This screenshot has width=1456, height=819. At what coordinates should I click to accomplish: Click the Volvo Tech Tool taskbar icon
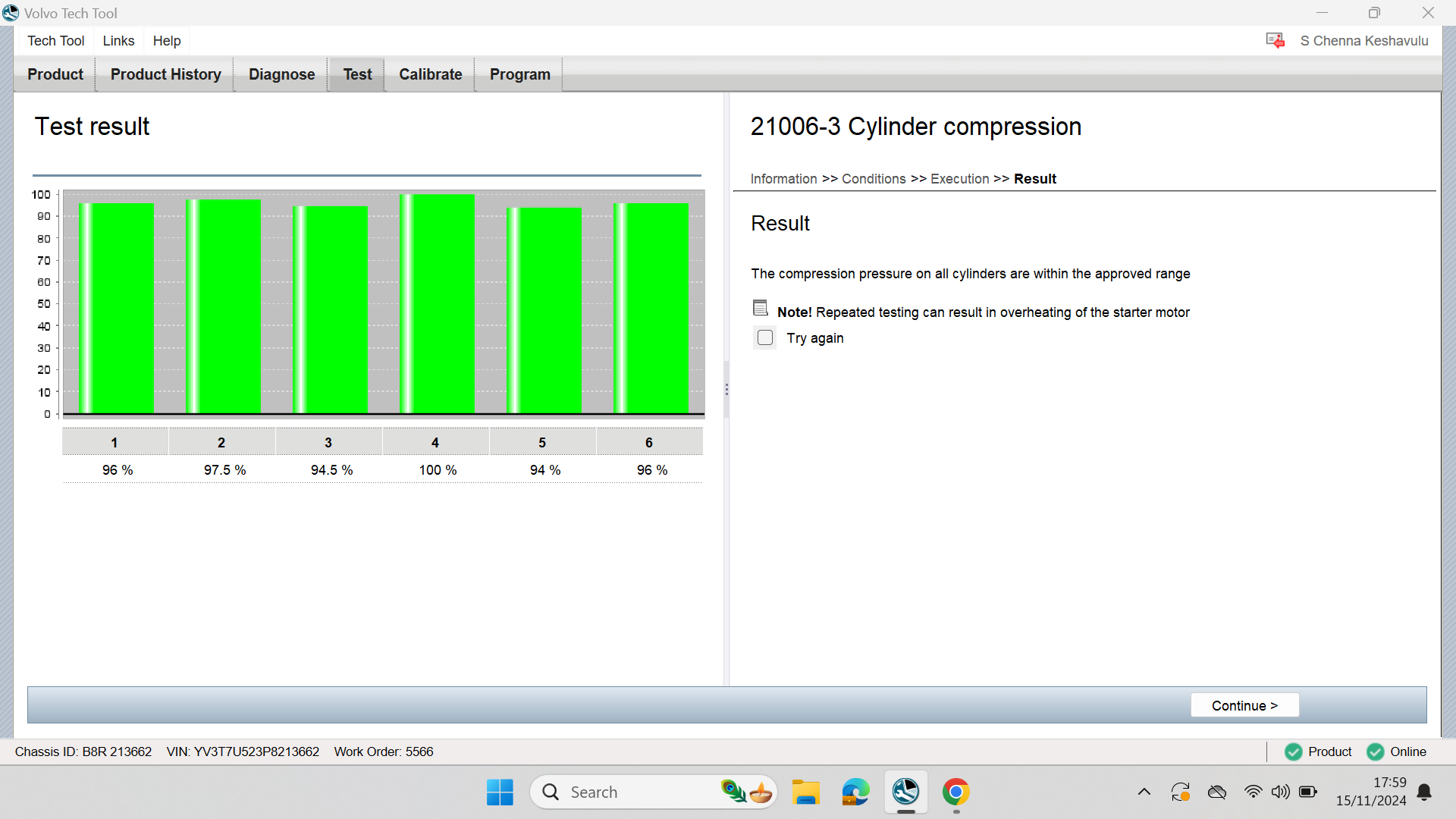[x=905, y=792]
